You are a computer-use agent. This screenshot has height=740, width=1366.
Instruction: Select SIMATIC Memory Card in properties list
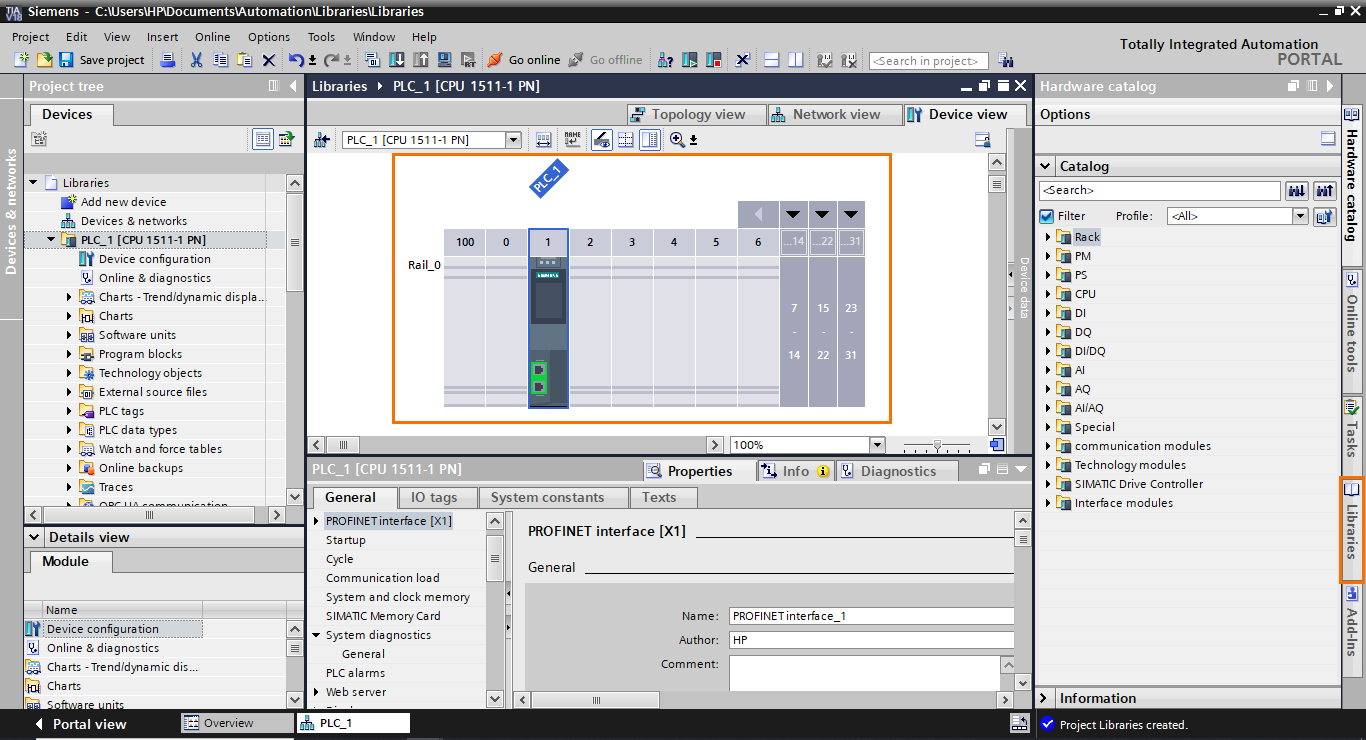coord(383,616)
